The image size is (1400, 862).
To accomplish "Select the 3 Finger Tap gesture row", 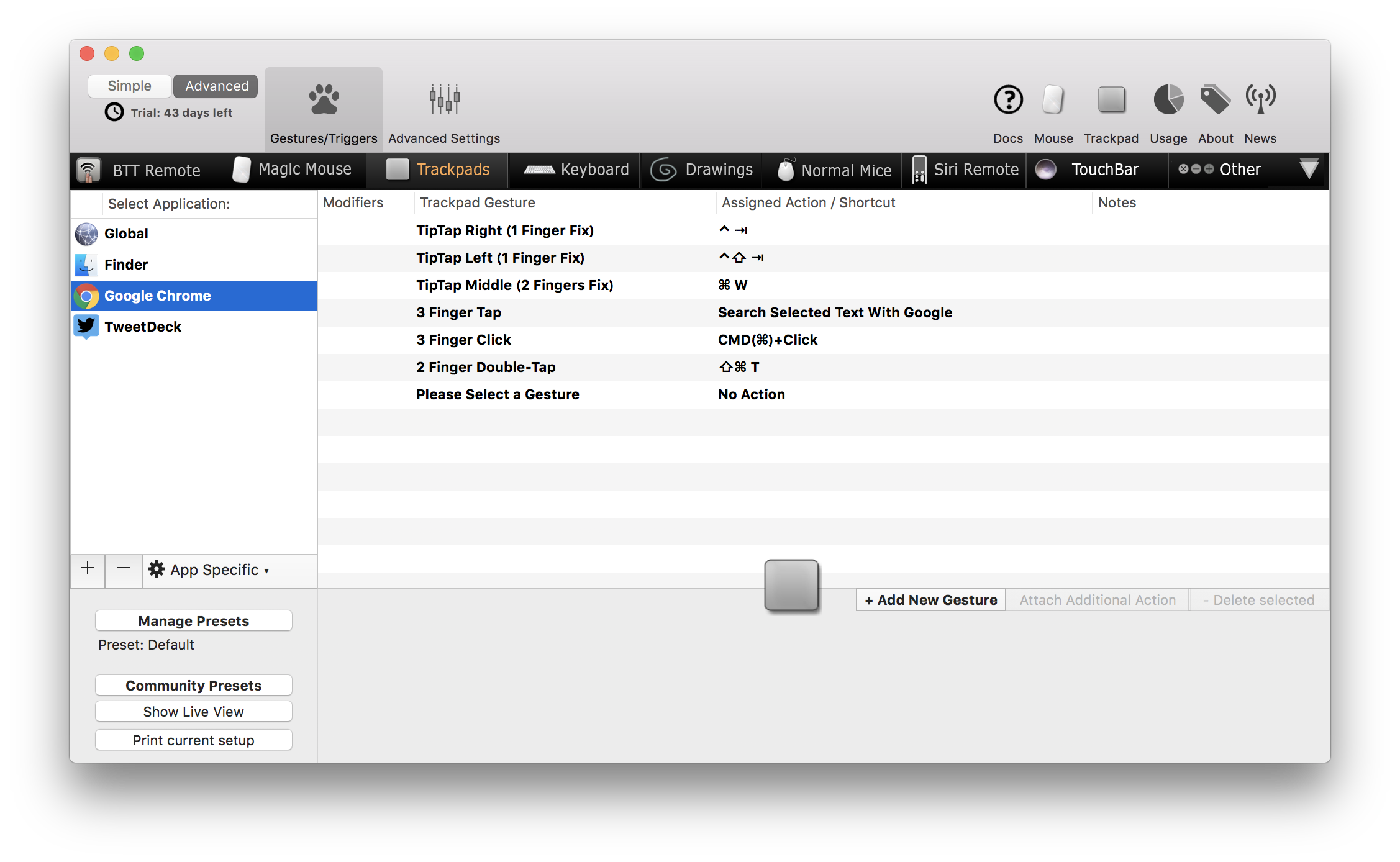I will tap(458, 312).
